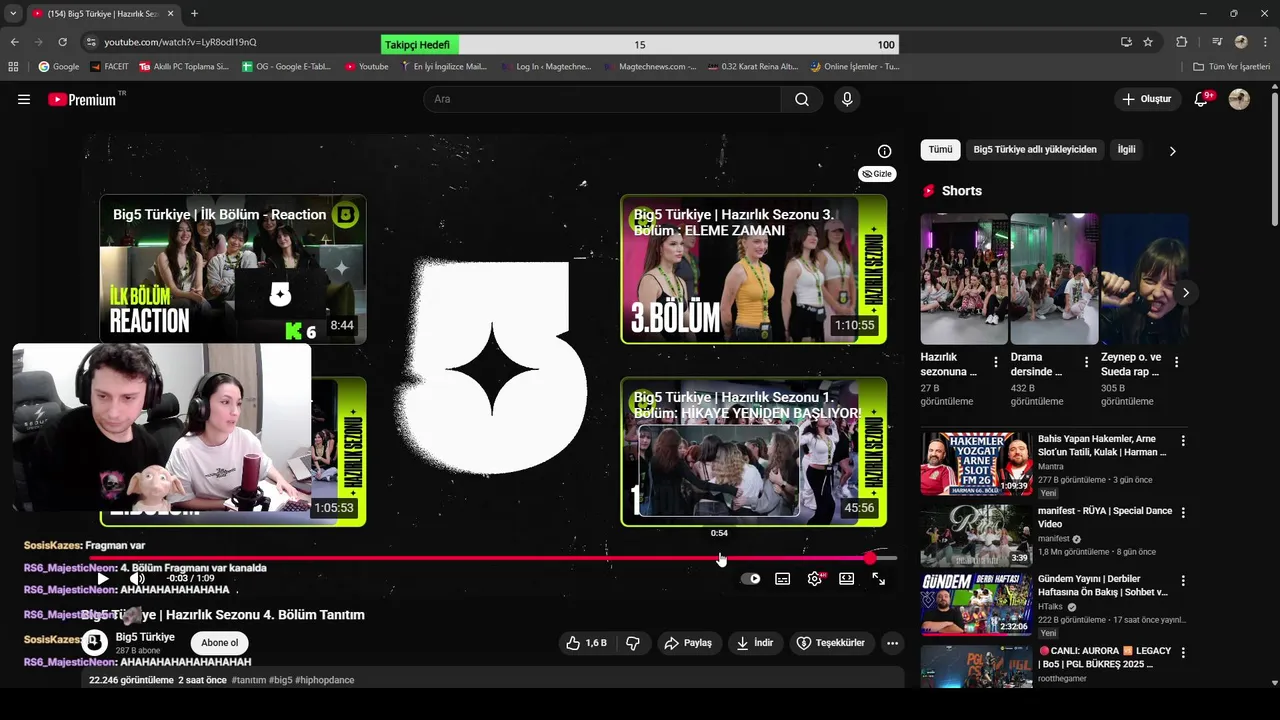
Task: Open options for Bahis Yapan Hakemler video
Action: point(1183,441)
